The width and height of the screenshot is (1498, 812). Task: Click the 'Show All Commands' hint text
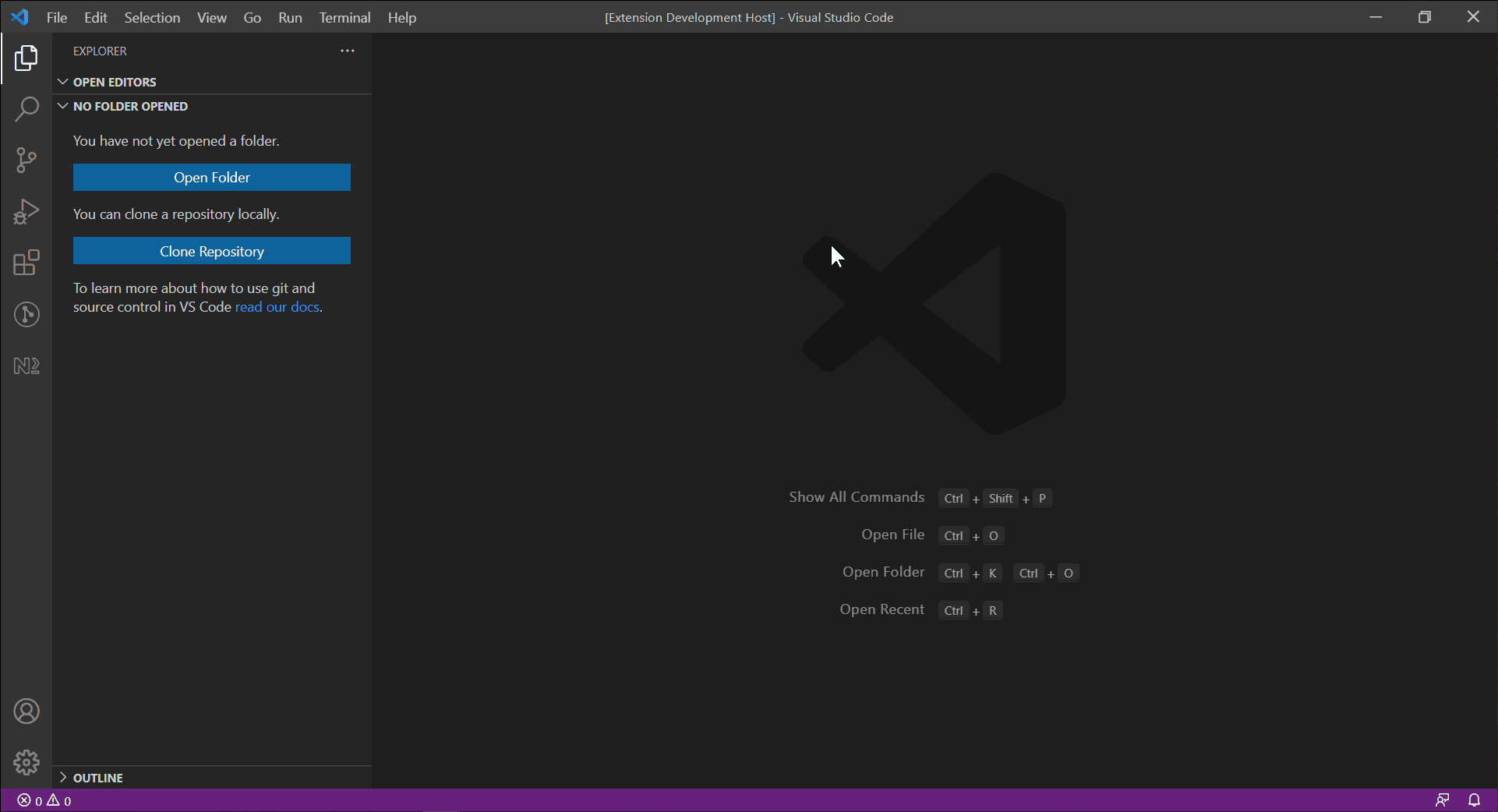pos(857,497)
